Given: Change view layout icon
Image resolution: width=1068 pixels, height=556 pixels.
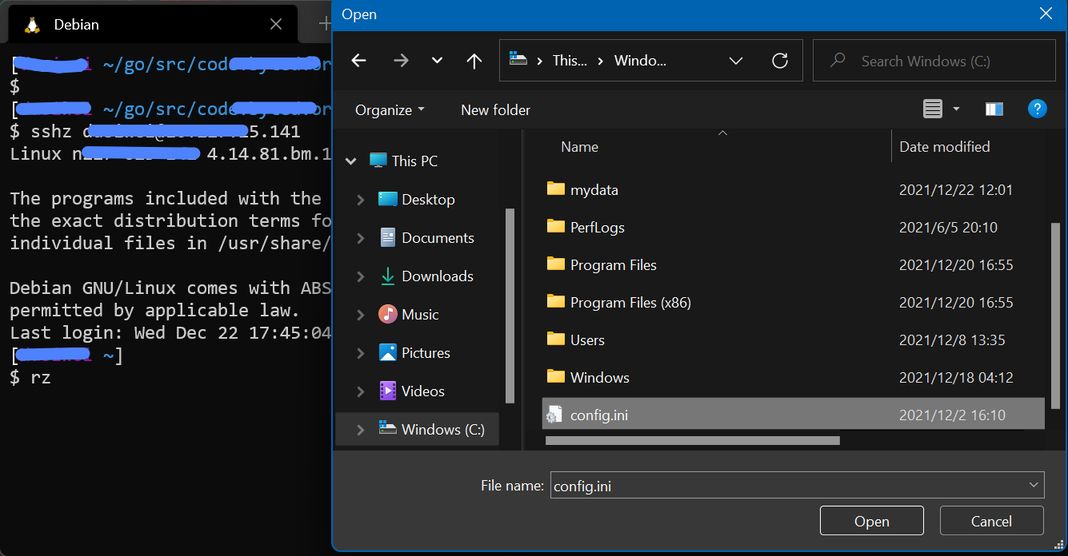Looking at the screenshot, I should click(x=932, y=109).
